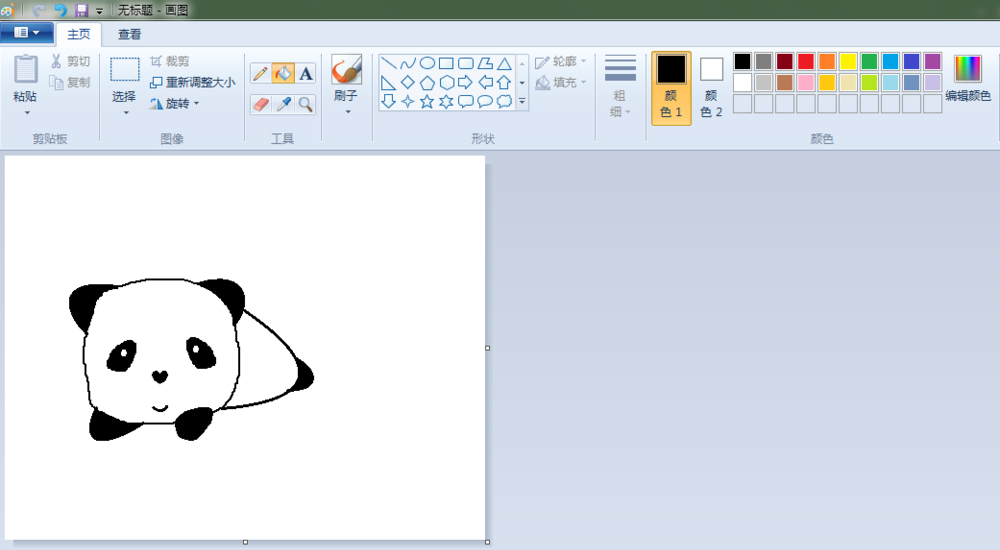Choose the Triangle shape

504,63
